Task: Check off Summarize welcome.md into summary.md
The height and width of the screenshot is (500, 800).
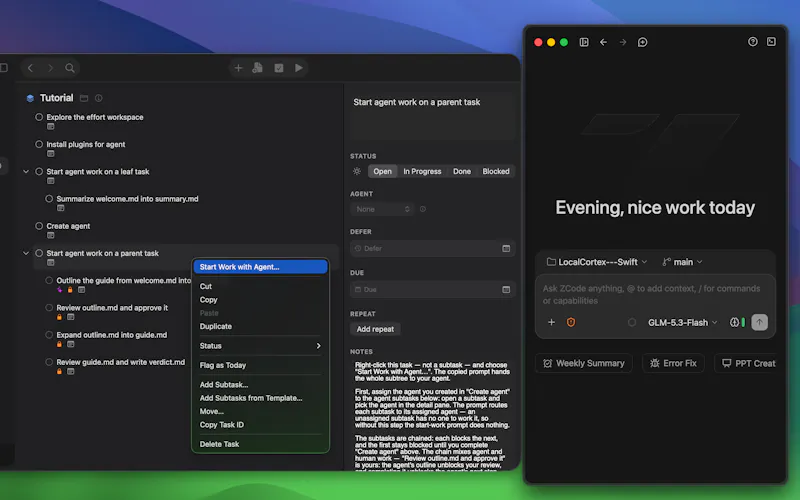Action: [x=49, y=198]
